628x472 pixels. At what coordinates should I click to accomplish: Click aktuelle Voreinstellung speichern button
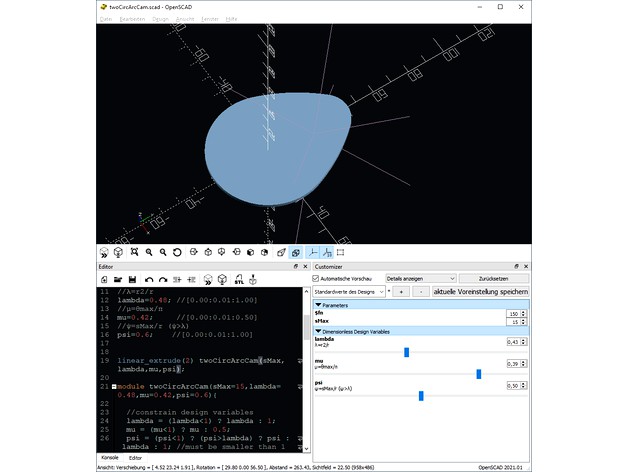click(480, 292)
